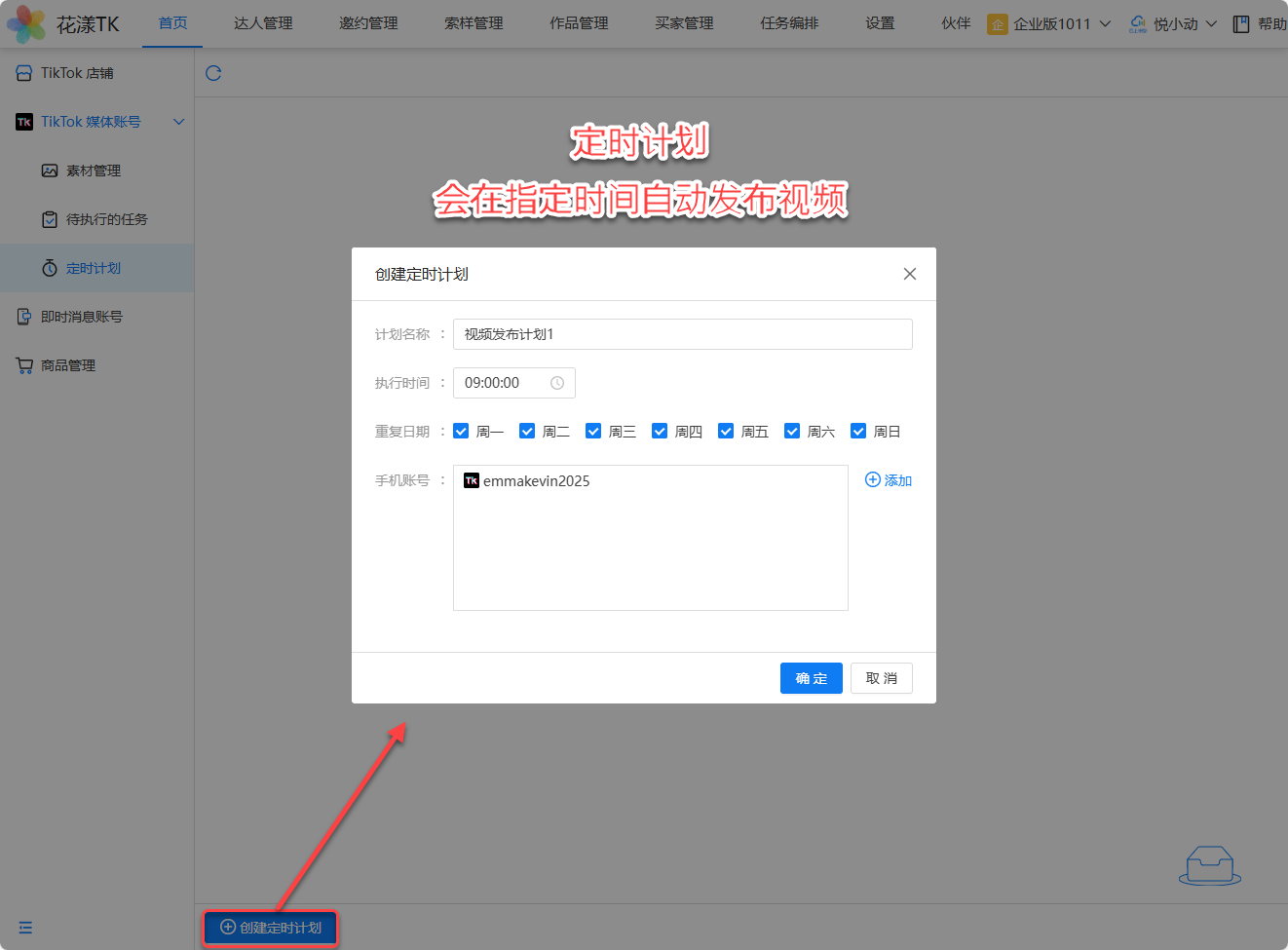Click 添加 to add a phone account
This screenshot has width=1288, height=950.
pyautogui.click(x=889, y=480)
